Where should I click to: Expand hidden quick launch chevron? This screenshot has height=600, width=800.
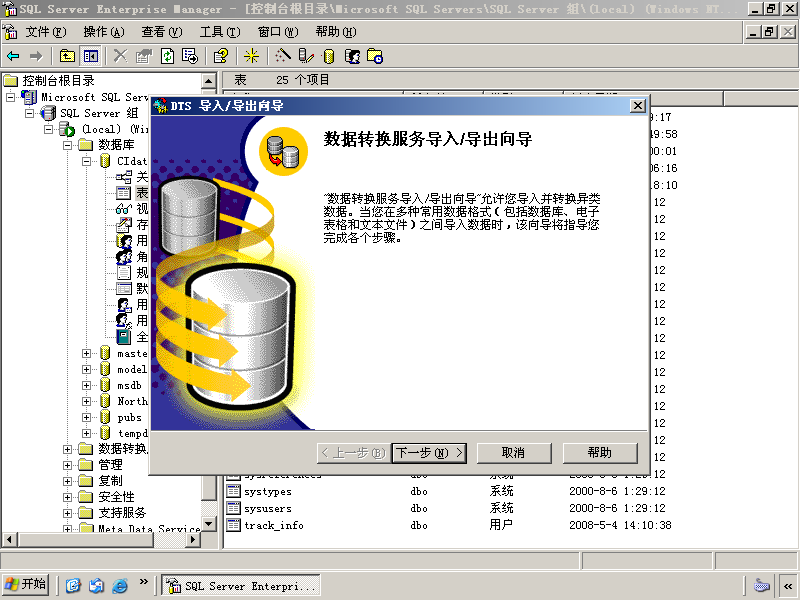pyautogui.click(x=143, y=582)
